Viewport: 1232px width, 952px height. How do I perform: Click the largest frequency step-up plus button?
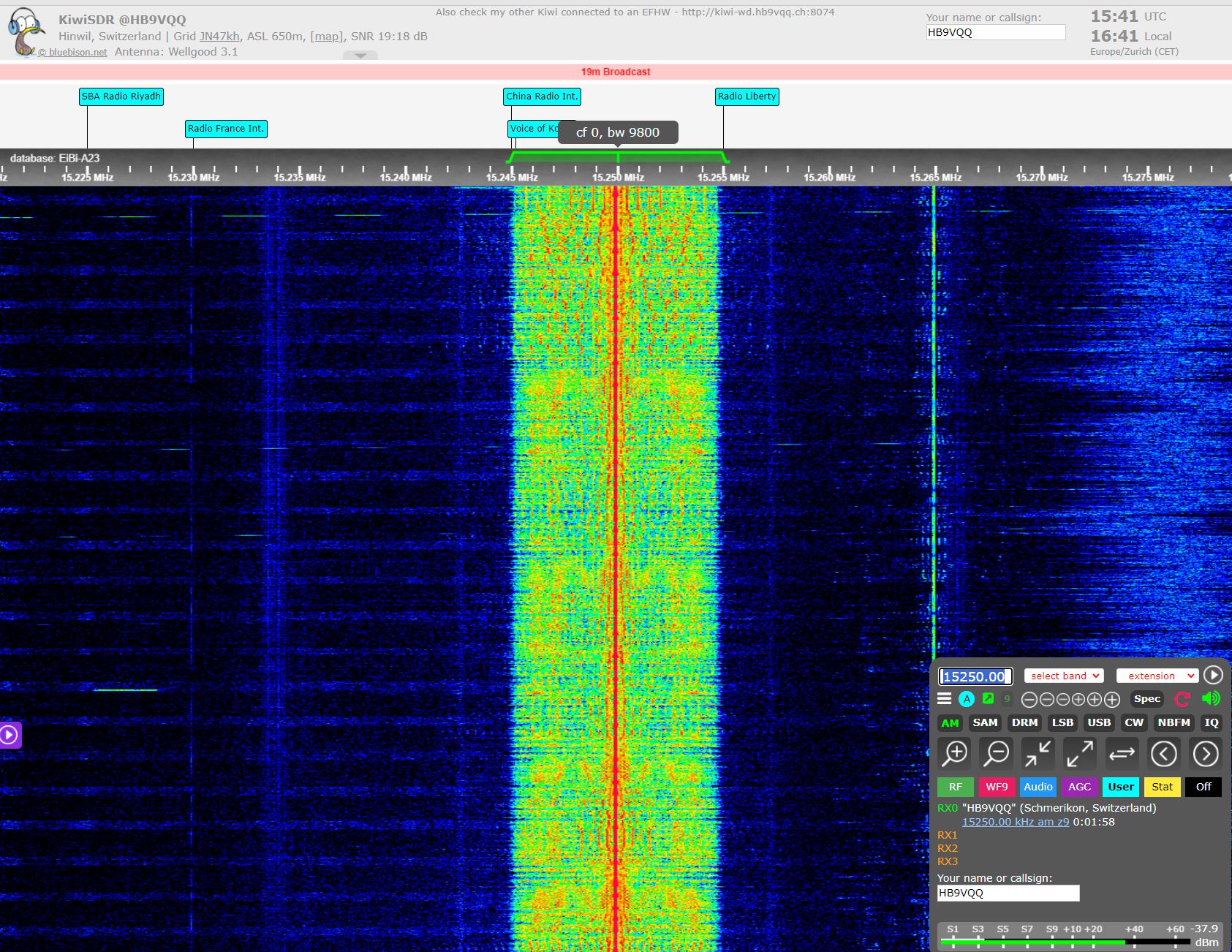pos(1112,700)
